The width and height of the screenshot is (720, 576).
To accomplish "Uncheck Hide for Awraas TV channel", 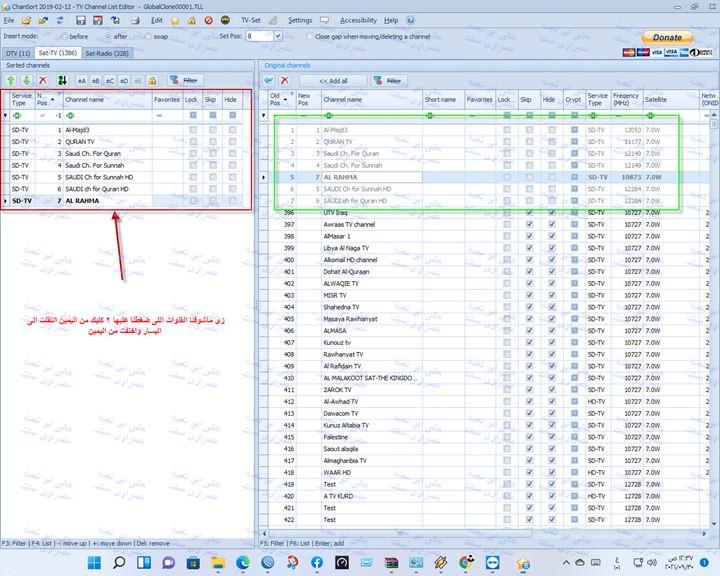I will 552,224.
